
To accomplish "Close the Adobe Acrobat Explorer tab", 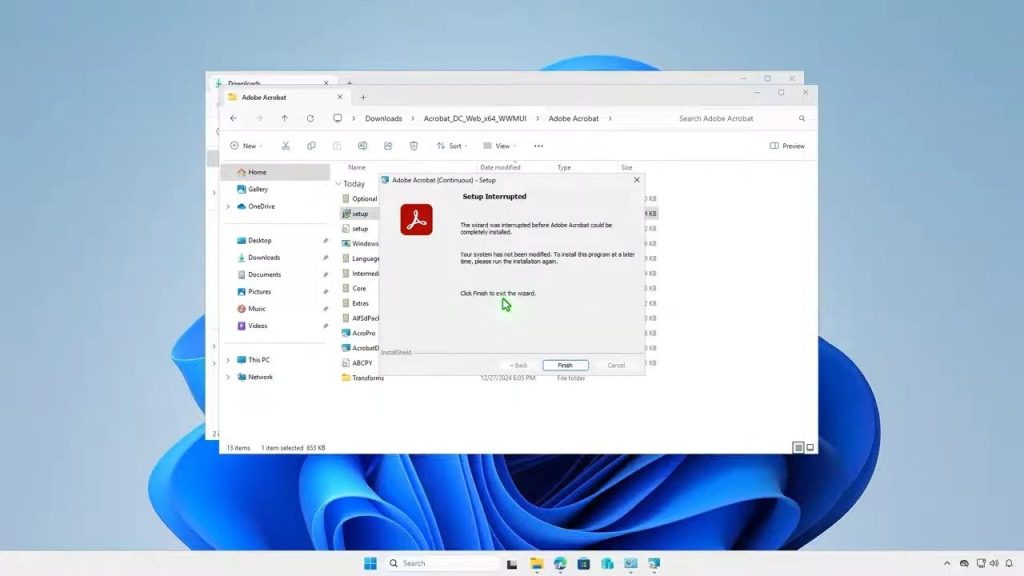I will (x=340, y=97).
